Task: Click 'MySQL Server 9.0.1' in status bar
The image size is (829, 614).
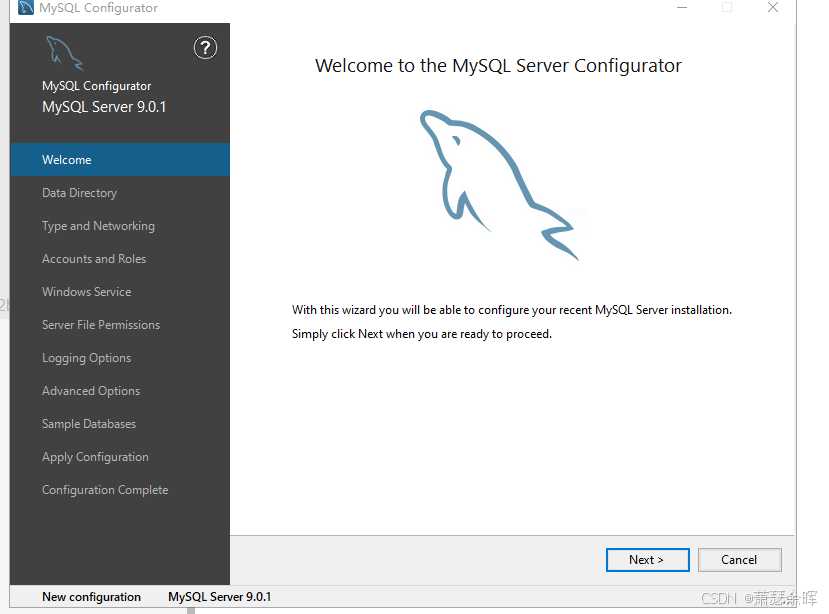Action: pos(219,597)
